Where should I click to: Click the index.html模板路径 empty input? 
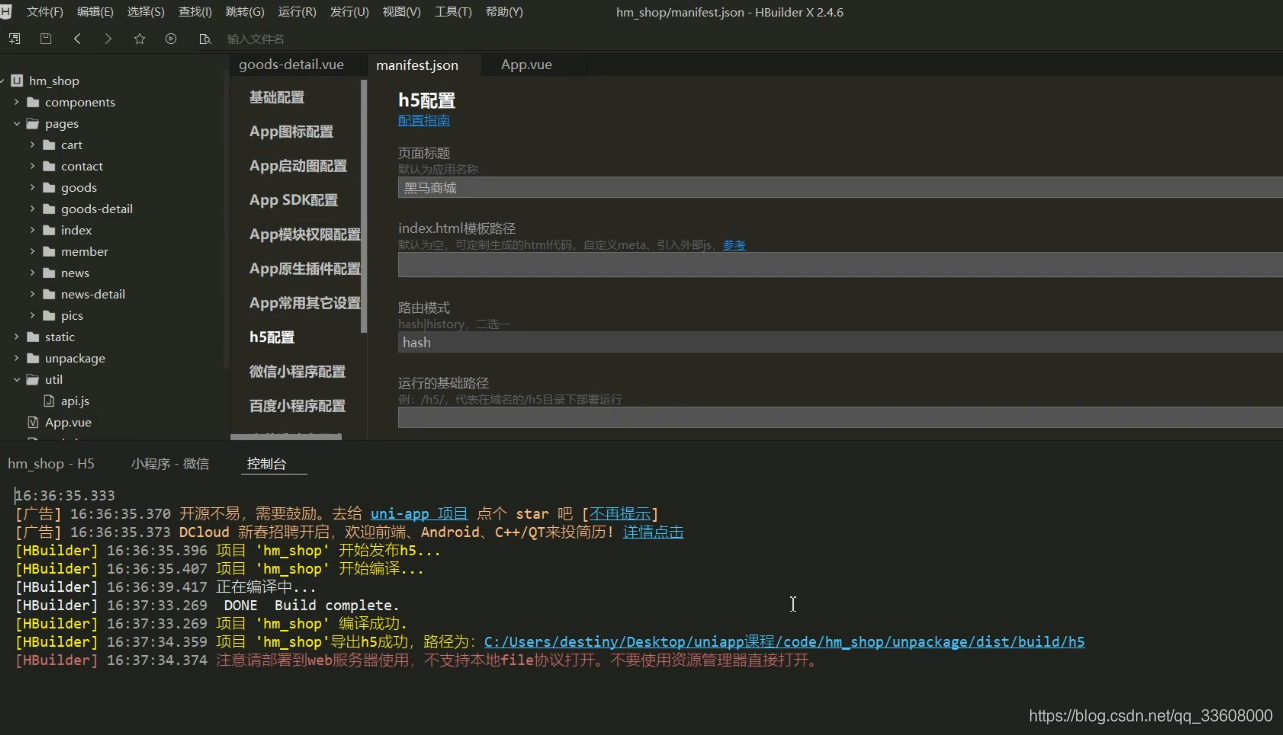pos(840,265)
